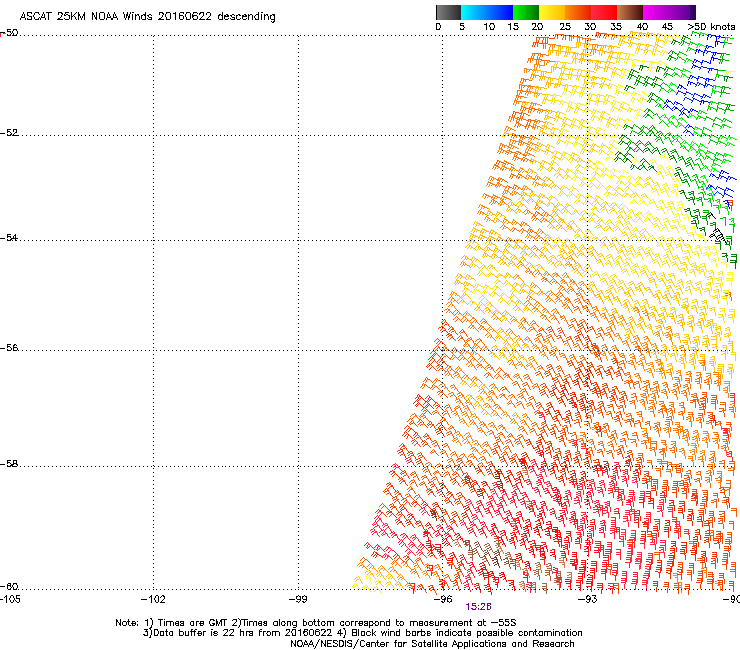Pick the red 30–35 knots legend segment
Screen dimensions: 740x650
pyautogui.click(x=604, y=12)
